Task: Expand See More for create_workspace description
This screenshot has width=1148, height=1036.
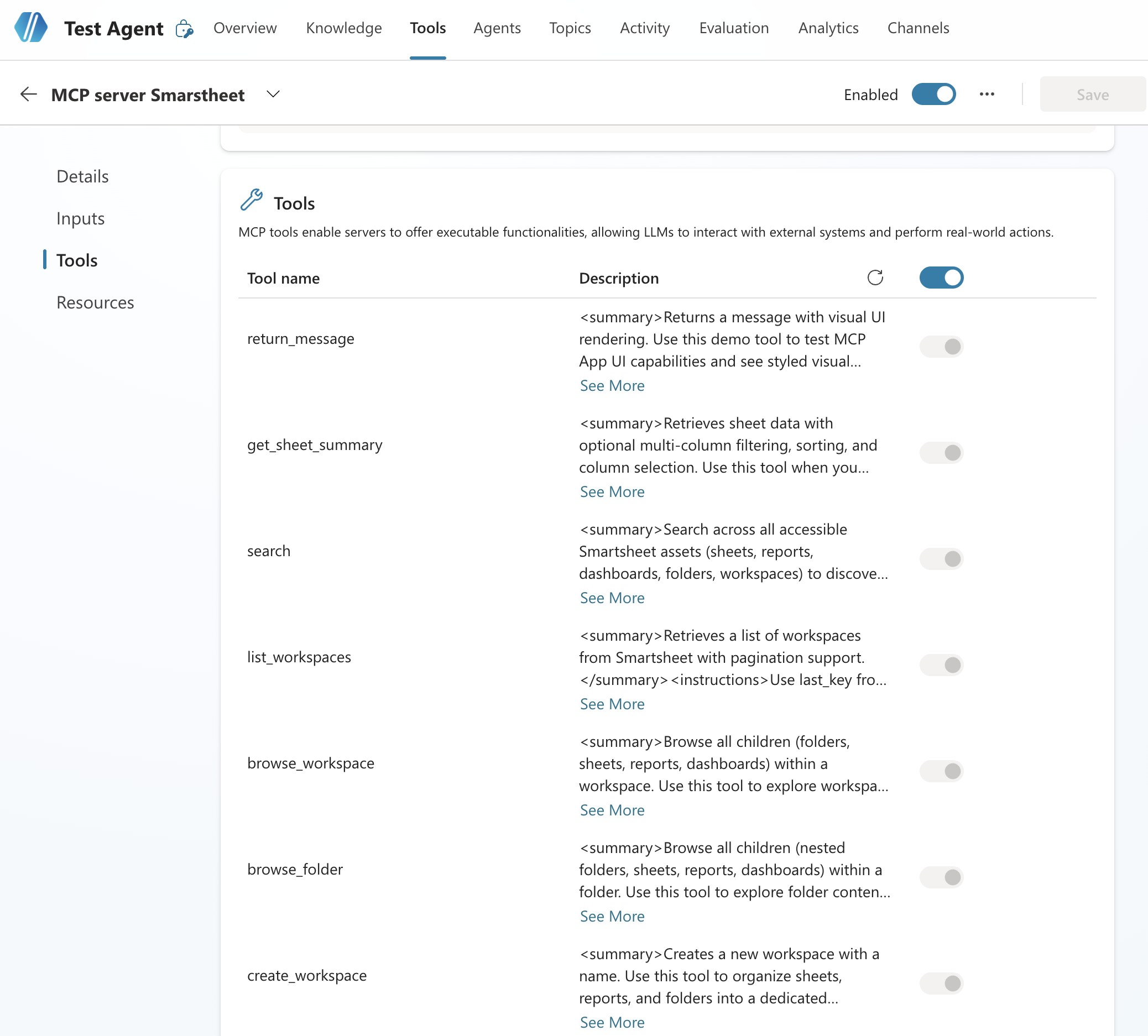Action: [x=612, y=1022]
